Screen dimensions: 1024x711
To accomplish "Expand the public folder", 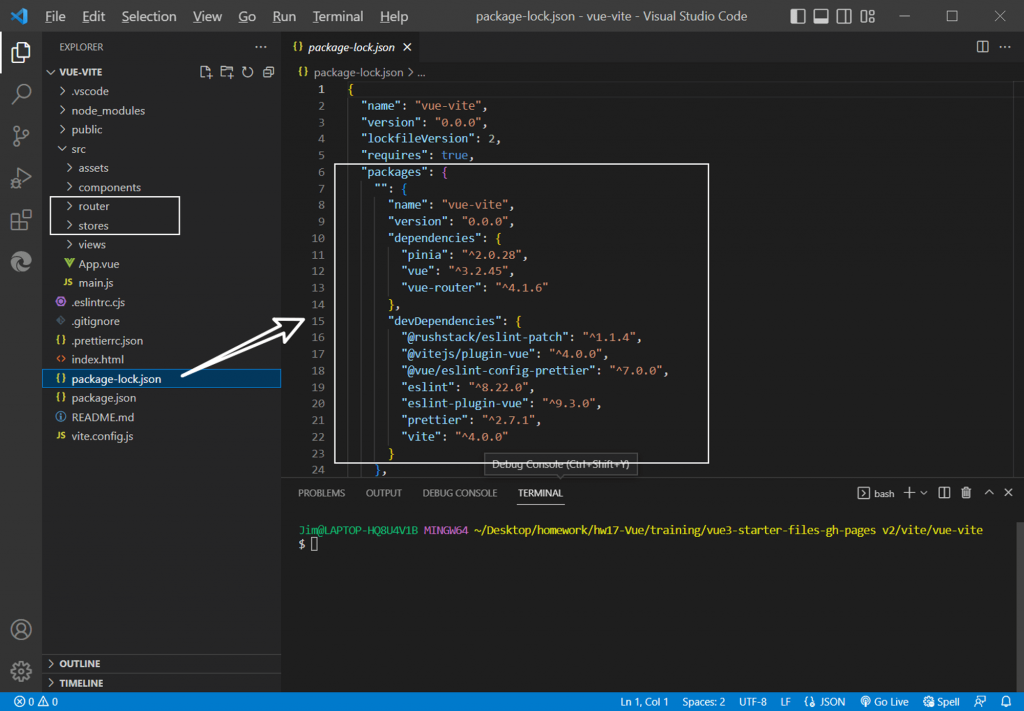I will coord(161,129).
